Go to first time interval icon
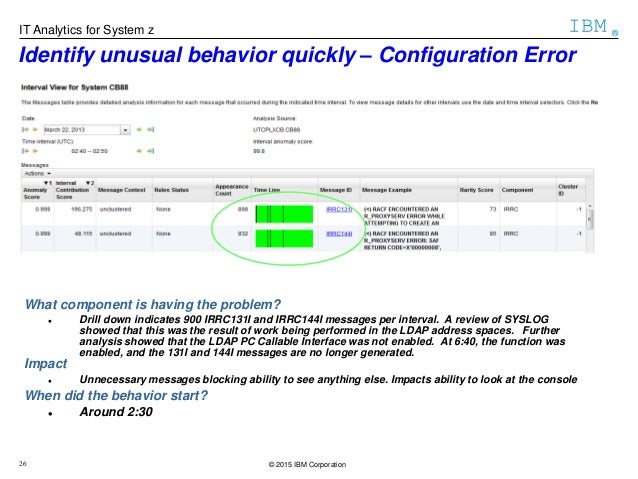The width and height of the screenshot is (638, 479). tap(25, 151)
